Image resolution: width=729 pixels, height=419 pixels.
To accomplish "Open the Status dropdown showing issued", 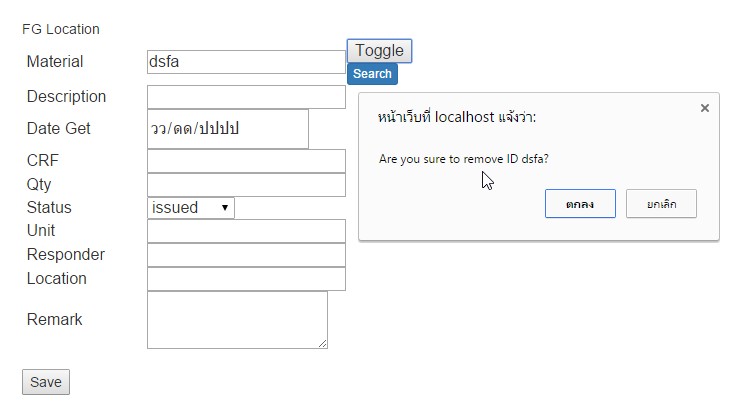I will pos(190,208).
